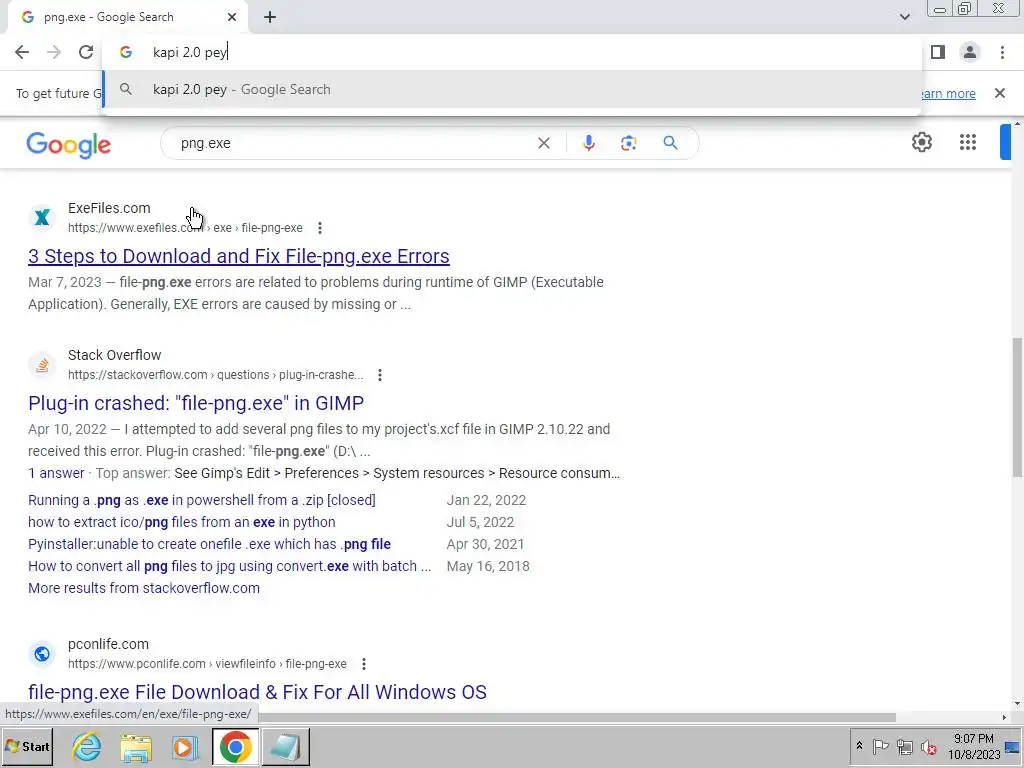Dismiss the info bar with its X
Screen dimensions: 1024x768
1000,93
